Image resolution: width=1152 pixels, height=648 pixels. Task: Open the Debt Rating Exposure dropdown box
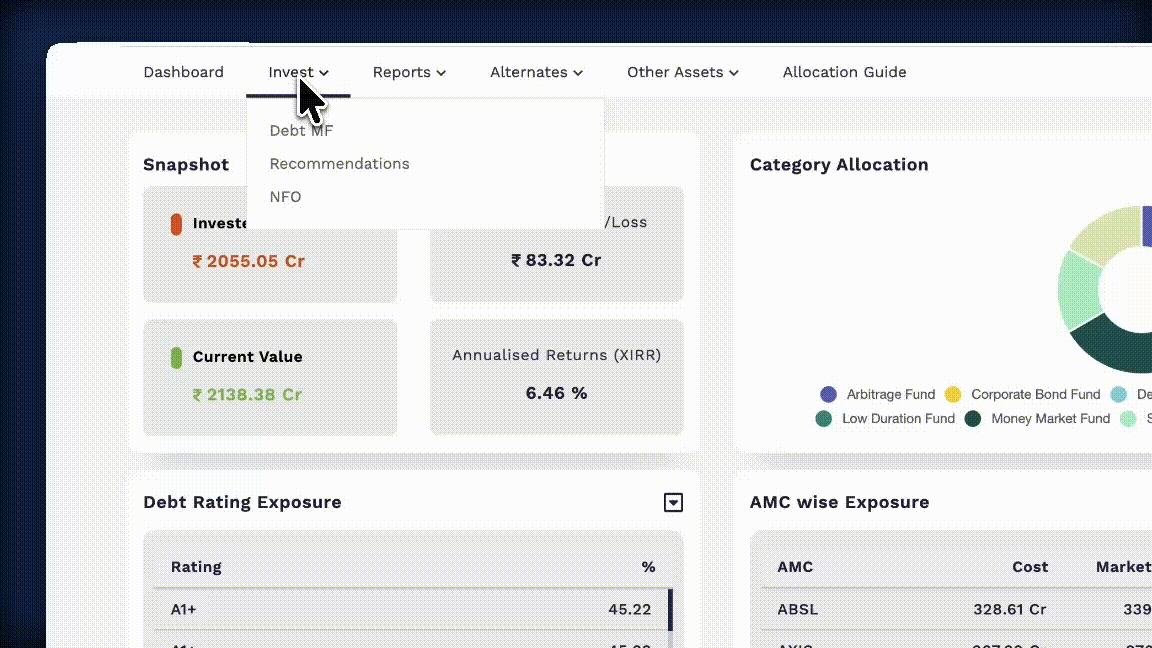pos(673,503)
